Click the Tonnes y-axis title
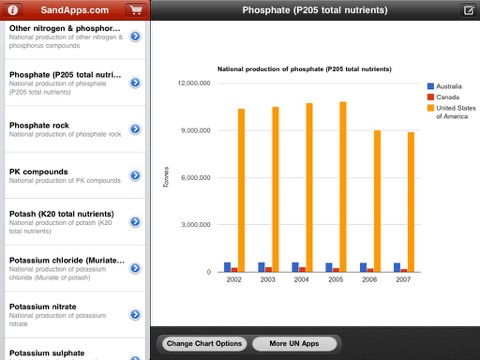Image resolution: width=480 pixels, height=360 pixels. pyautogui.click(x=166, y=177)
